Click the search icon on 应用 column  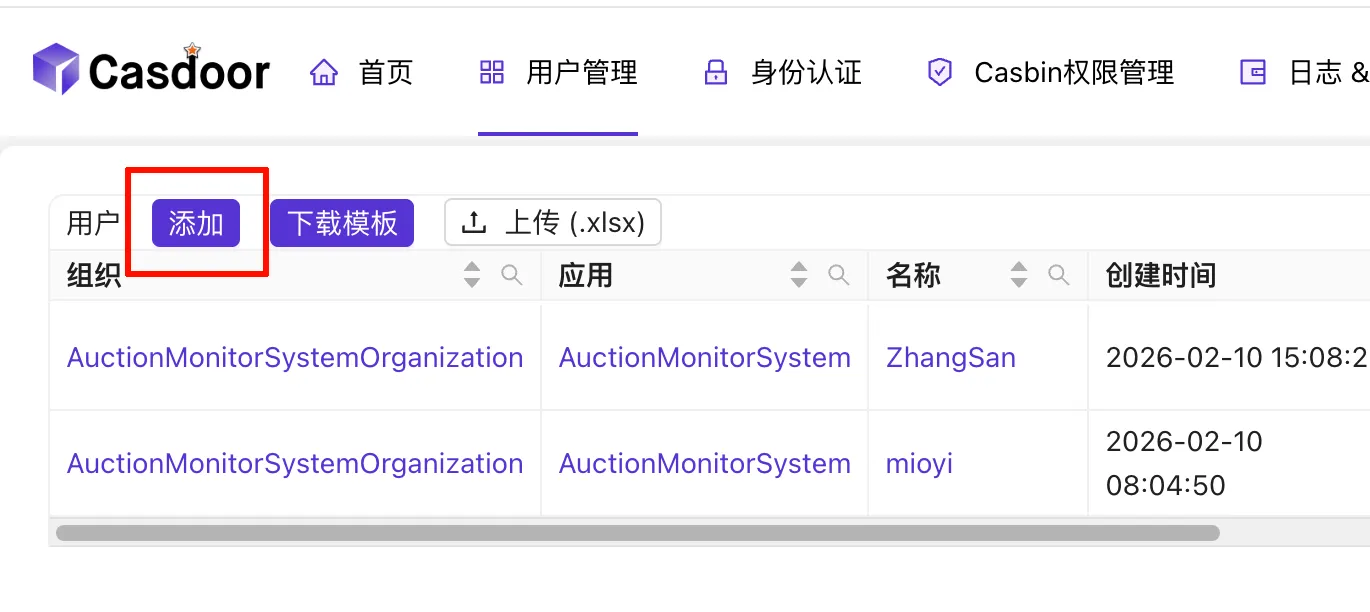coord(840,275)
